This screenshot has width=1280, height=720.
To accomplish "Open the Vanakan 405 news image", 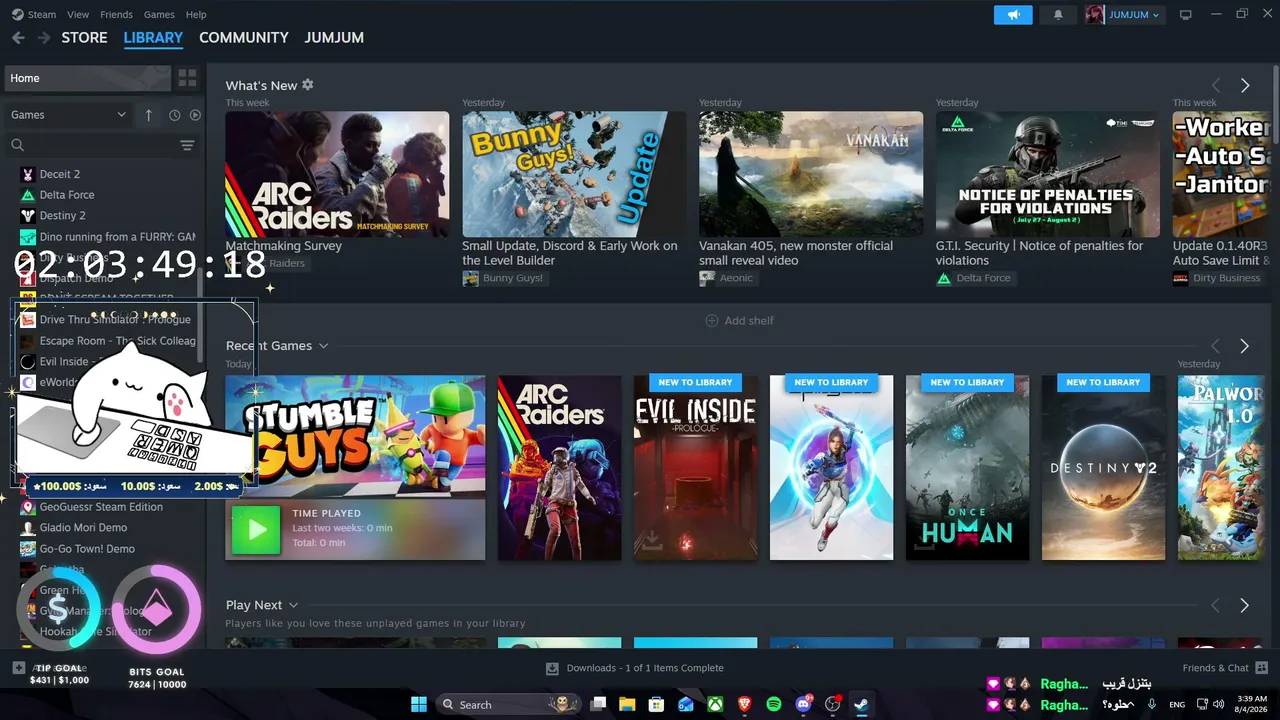I will tap(811, 174).
